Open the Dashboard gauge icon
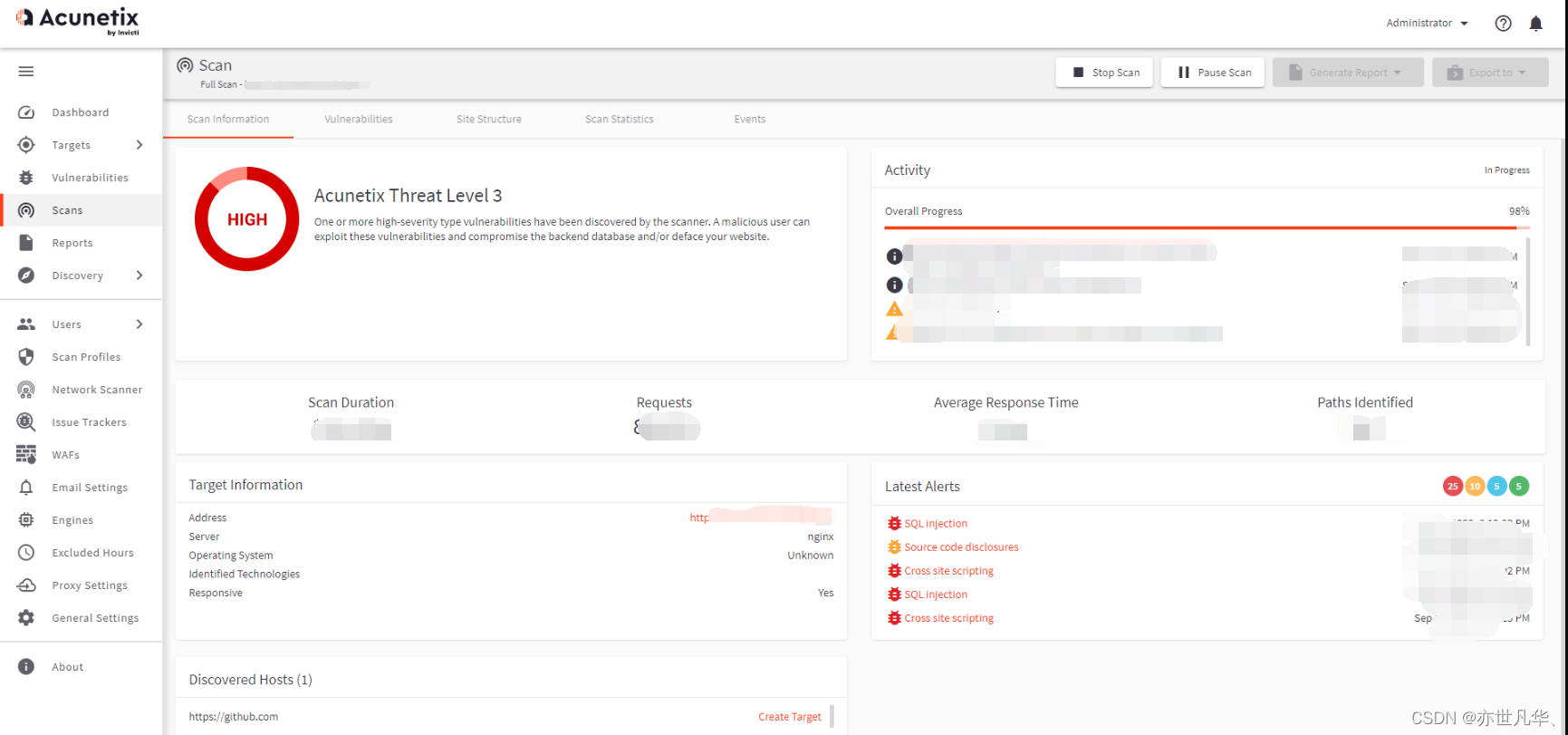 pyautogui.click(x=26, y=112)
